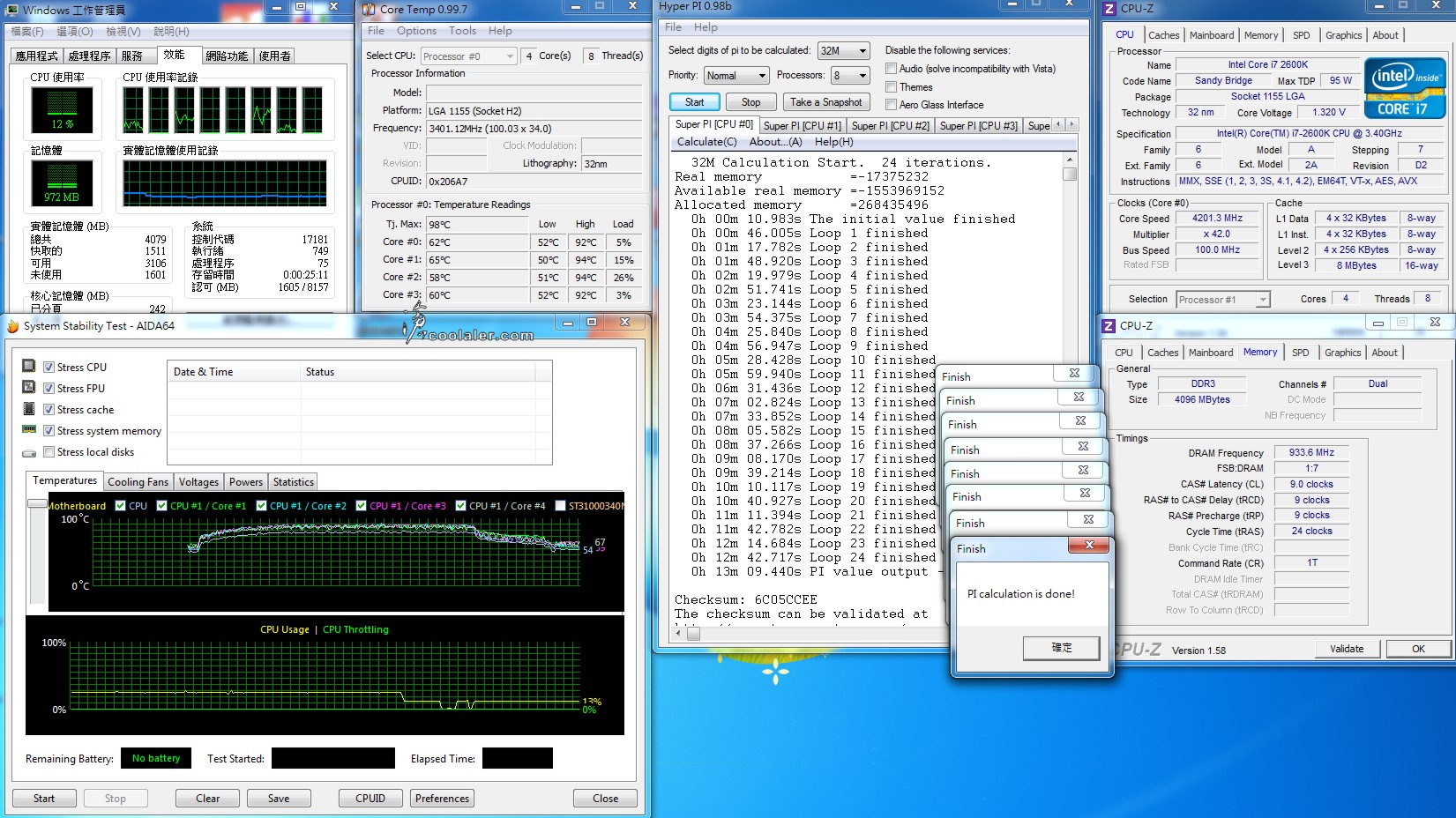
Task: Switch to Mainboard tab in top CPU-Z window
Action: pos(1212,35)
